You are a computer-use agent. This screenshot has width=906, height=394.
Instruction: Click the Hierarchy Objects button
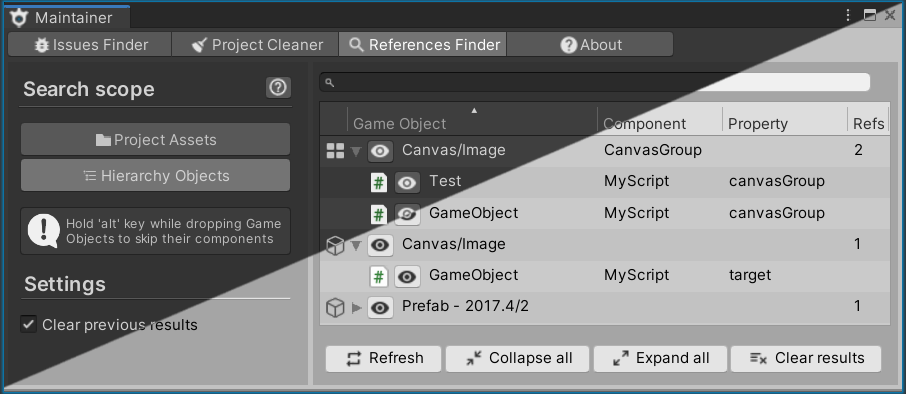[155, 175]
